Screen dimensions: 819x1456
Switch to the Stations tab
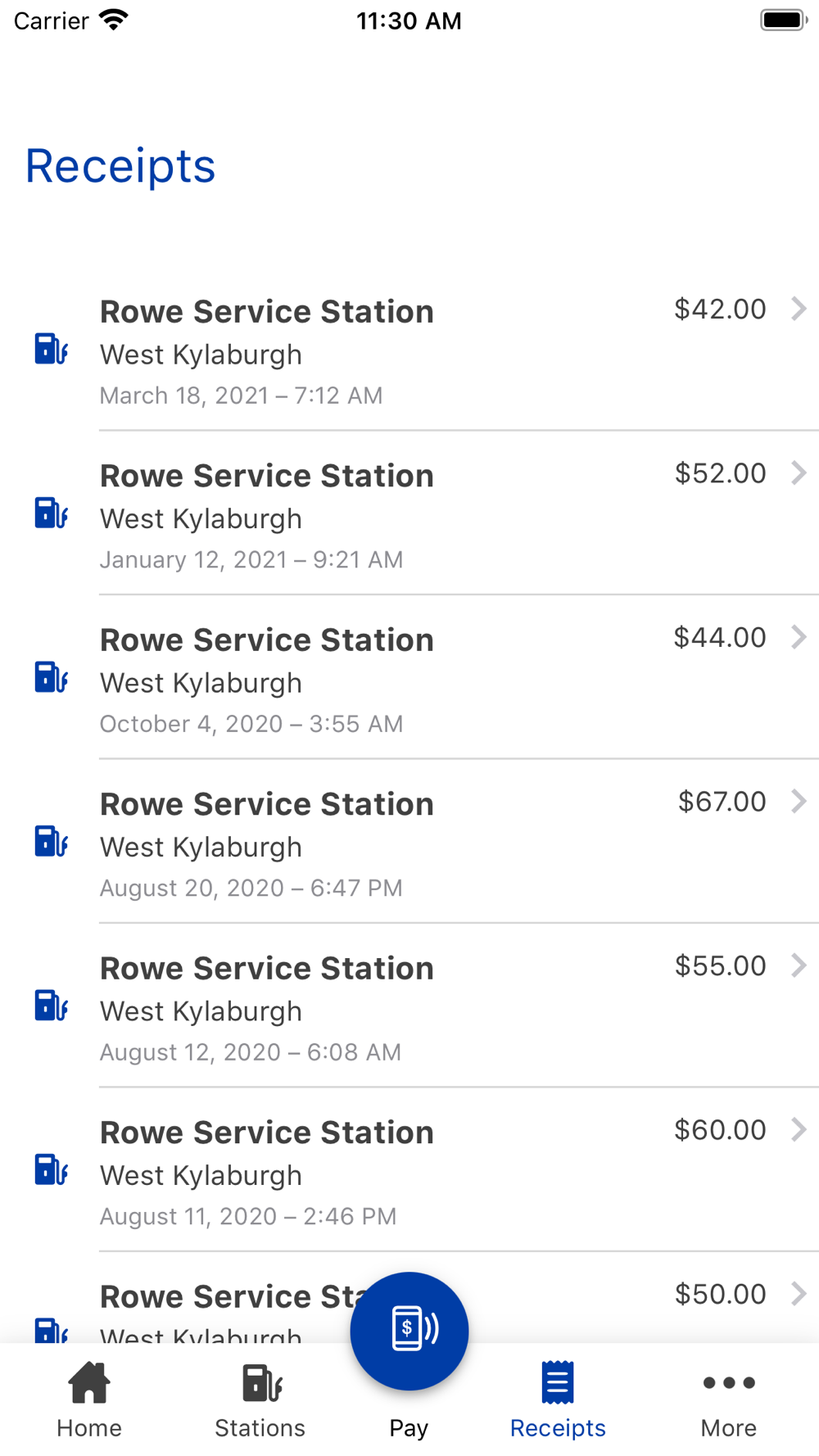pyautogui.click(x=260, y=1400)
